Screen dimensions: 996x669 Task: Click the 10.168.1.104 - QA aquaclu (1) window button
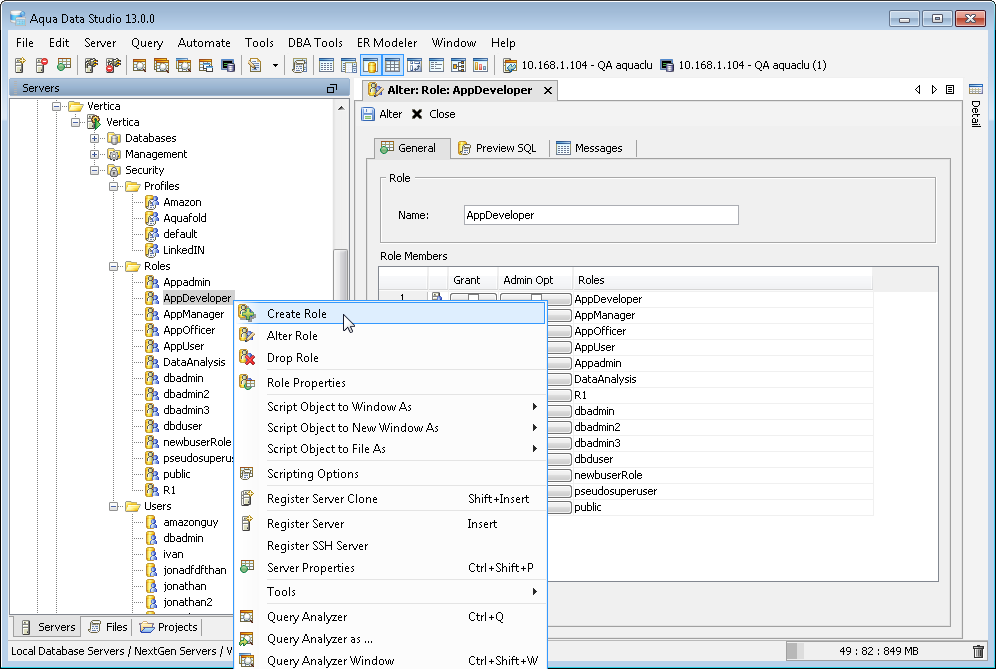point(744,65)
